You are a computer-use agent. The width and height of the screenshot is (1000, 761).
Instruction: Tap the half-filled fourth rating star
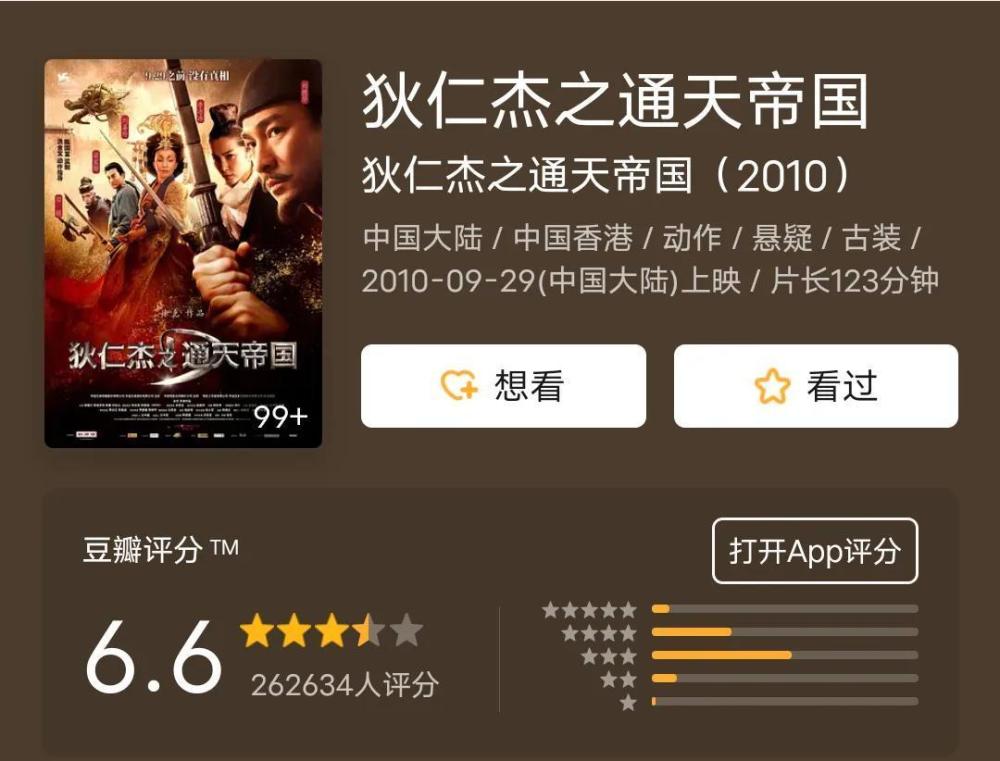click(x=368, y=631)
